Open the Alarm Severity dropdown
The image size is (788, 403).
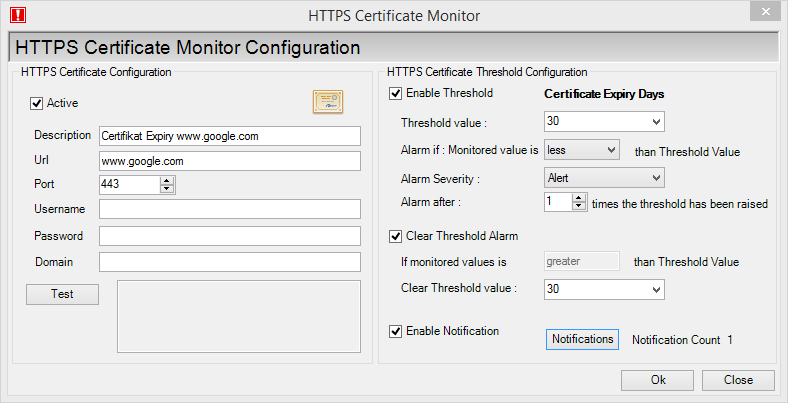pyautogui.click(x=604, y=178)
